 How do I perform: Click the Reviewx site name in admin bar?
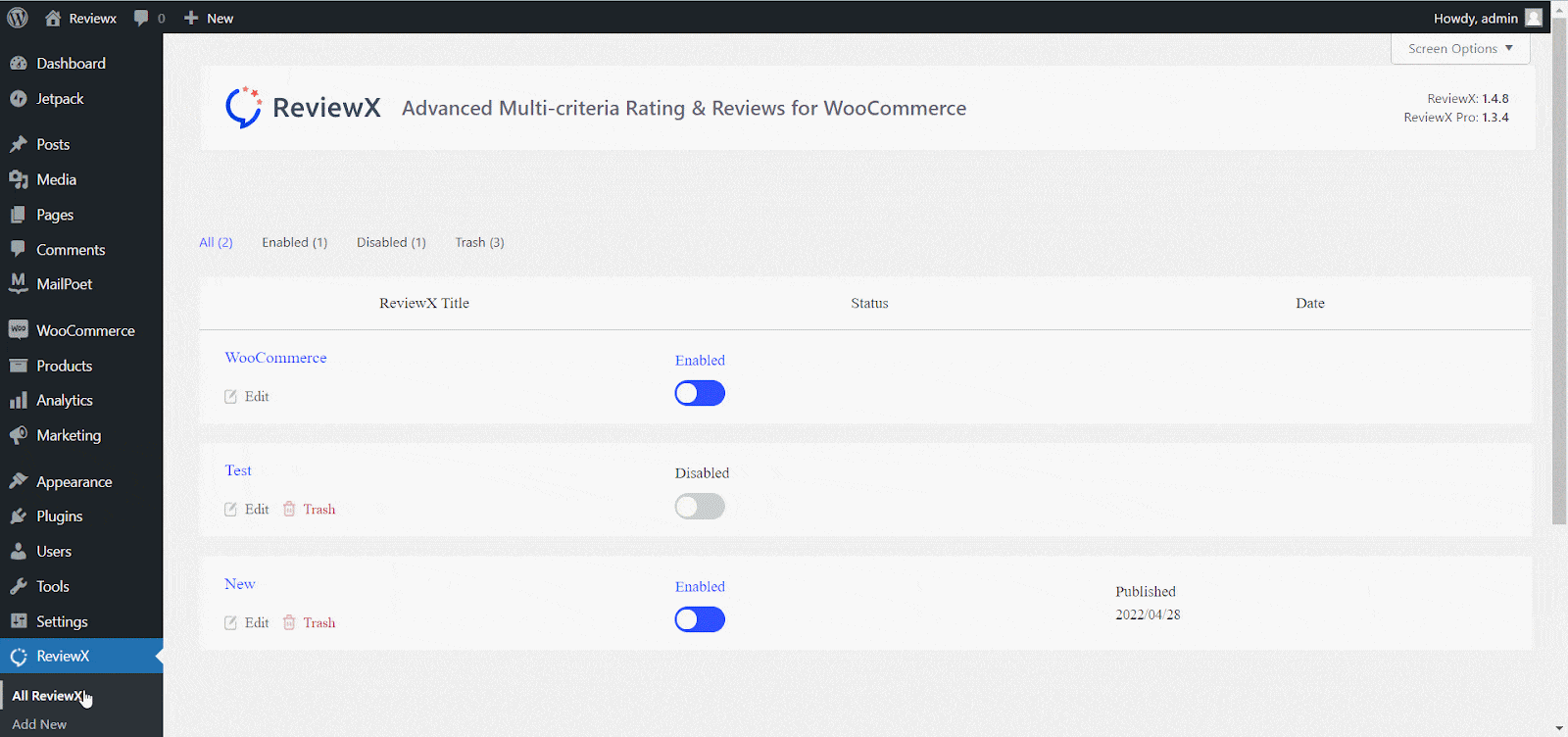click(92, 18)
